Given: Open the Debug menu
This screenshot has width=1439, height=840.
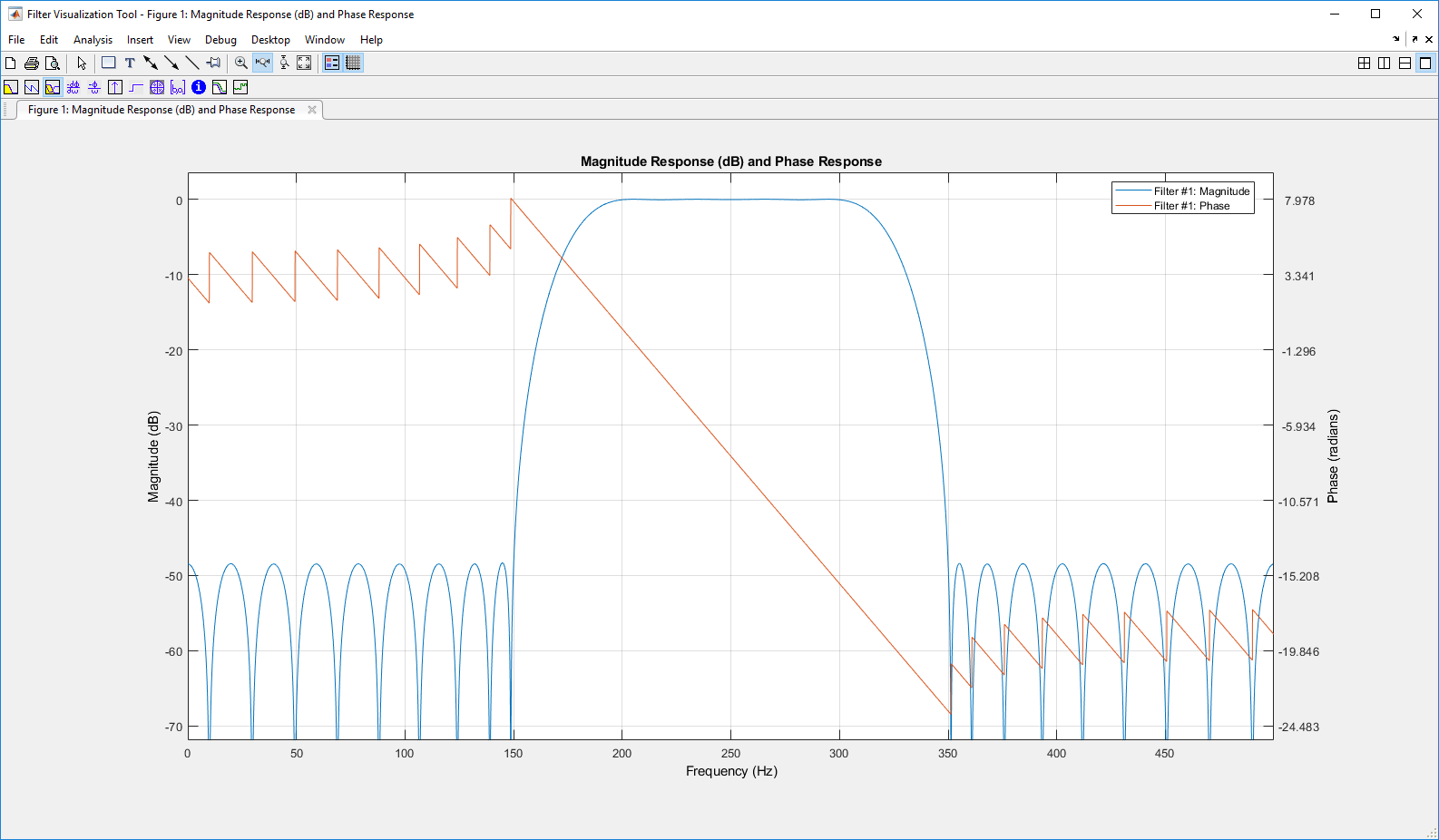Looking at the screenshot, I should [x=220, y=40].
